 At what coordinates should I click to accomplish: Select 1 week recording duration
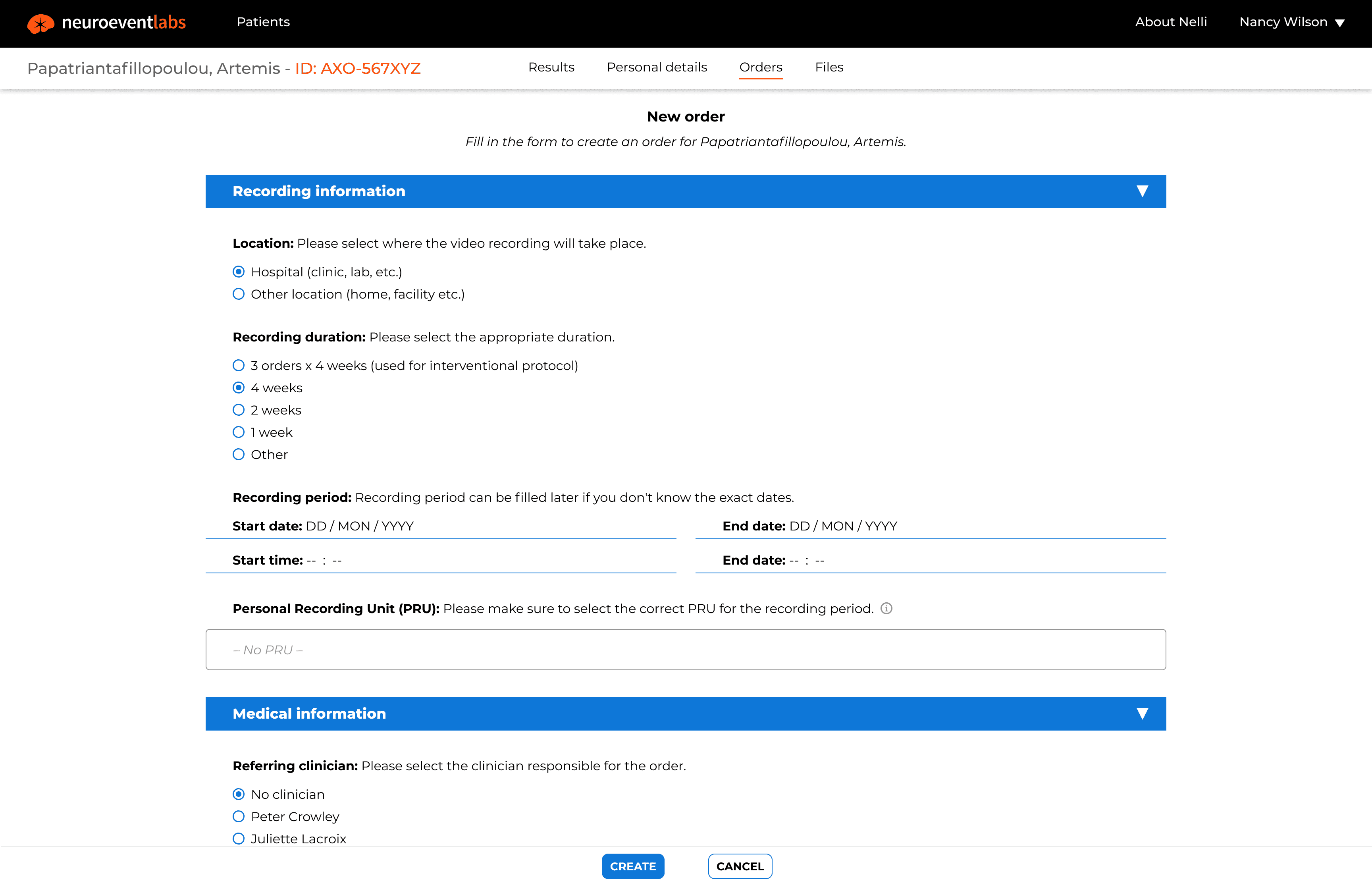click(238, 432)
